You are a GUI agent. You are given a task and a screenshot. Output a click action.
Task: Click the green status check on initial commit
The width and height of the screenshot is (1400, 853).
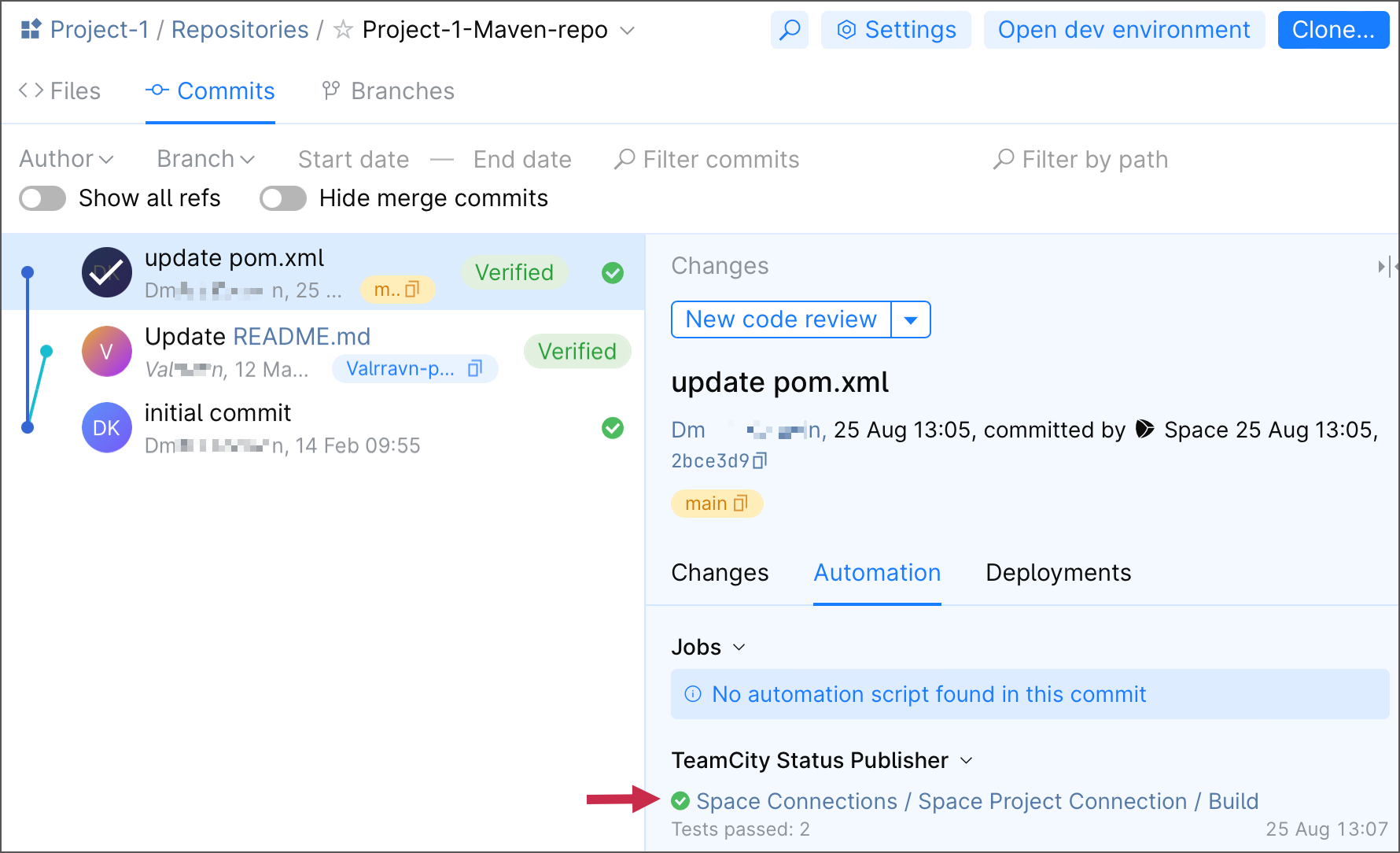[x=612, y=428]
